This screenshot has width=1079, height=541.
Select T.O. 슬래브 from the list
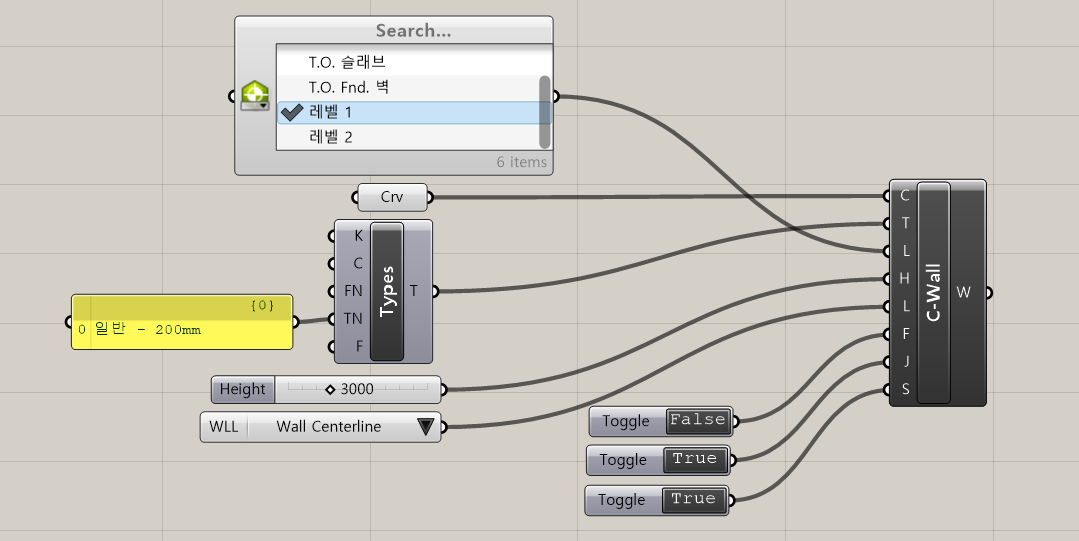pyautogui.click(x=346, y=62)
